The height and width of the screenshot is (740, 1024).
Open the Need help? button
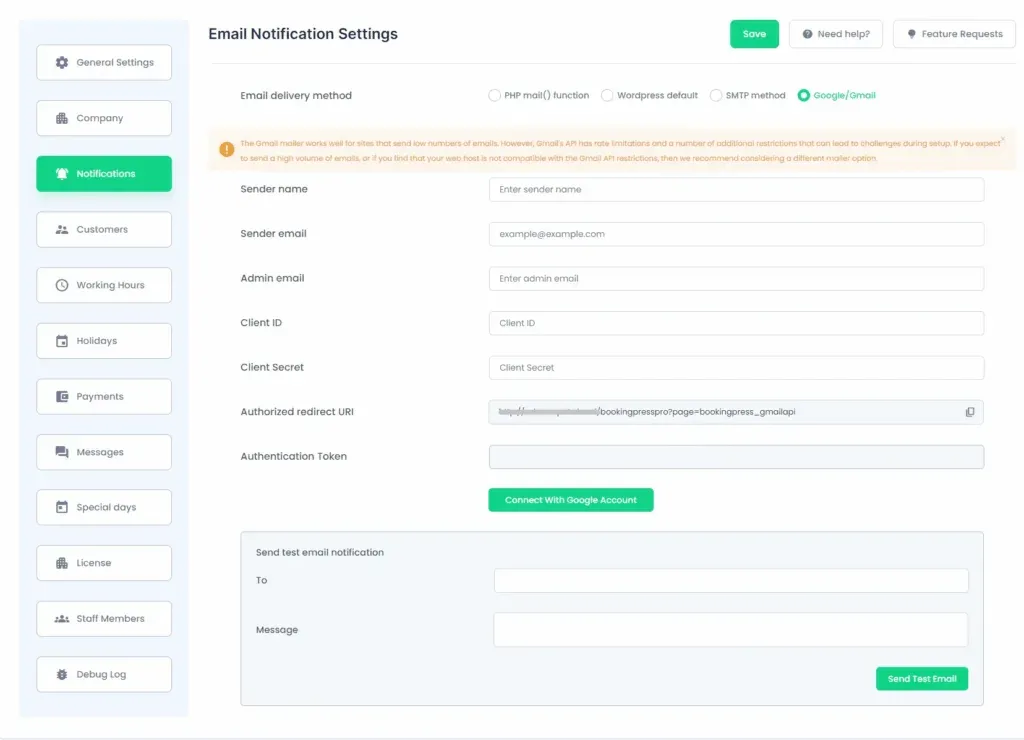click(x=835, y=34)
